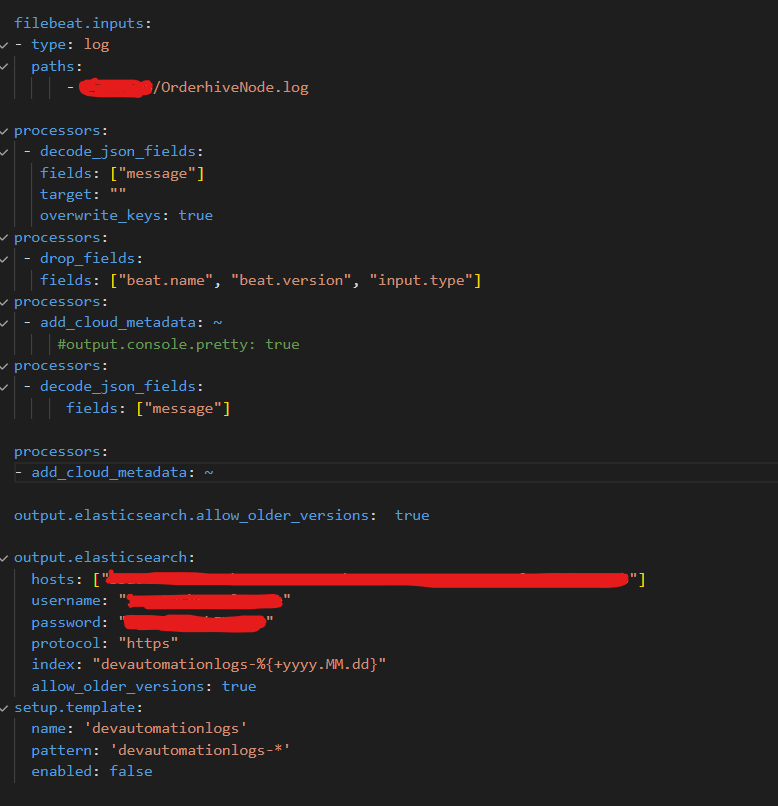Fold 'decode_json_fields' line containing the target key

(x=4, y=152)
